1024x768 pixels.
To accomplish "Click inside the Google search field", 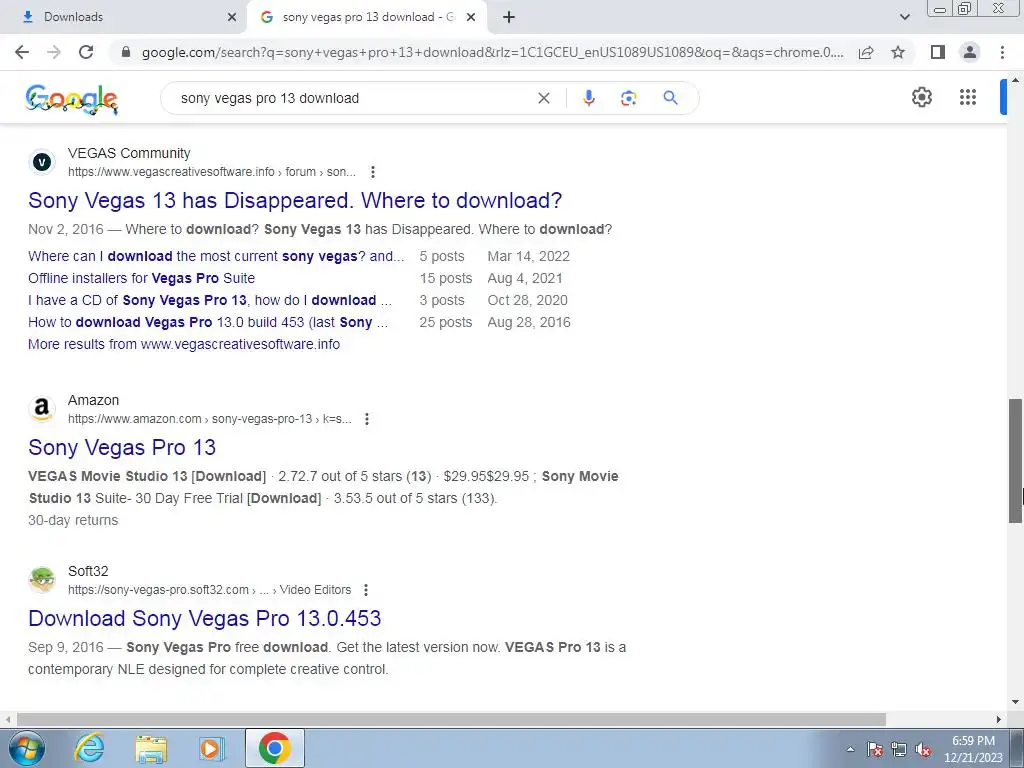I will click(353, 98).
